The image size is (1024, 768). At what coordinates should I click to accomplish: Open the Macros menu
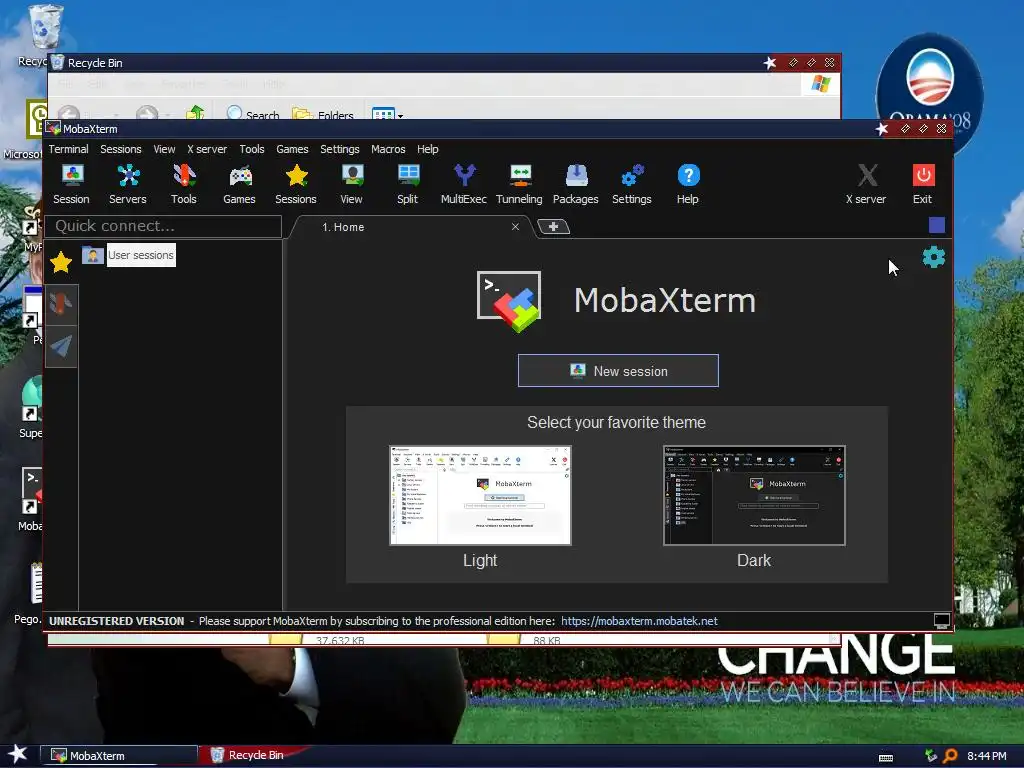pyautogui.click(x=388, y=149)
